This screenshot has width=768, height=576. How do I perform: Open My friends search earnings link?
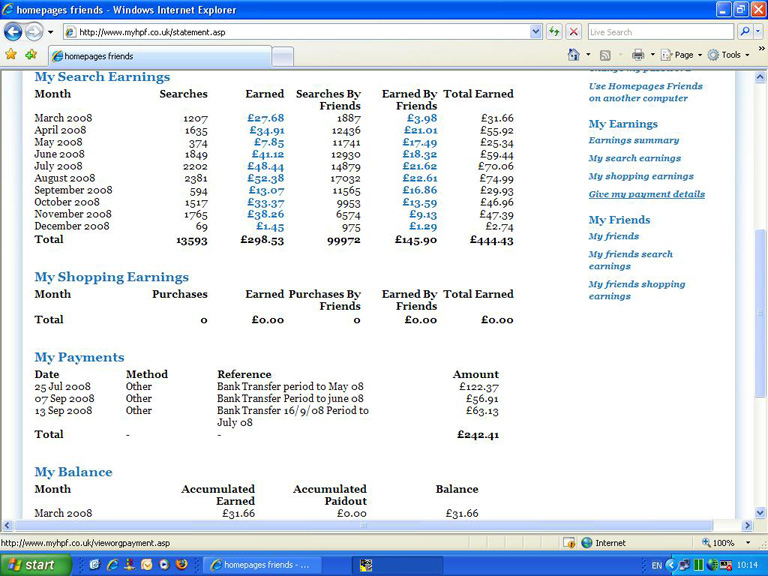click(630, 260)
